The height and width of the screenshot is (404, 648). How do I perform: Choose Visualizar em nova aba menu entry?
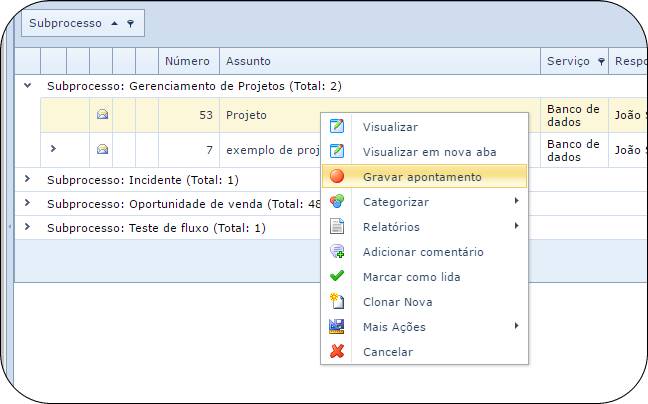pyautogui.click(x=424, y=152)
